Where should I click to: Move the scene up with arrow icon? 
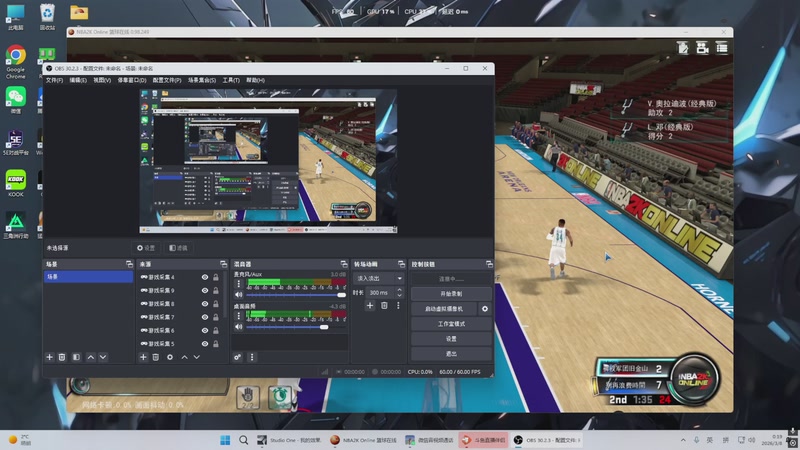click(x=91, y=357)
